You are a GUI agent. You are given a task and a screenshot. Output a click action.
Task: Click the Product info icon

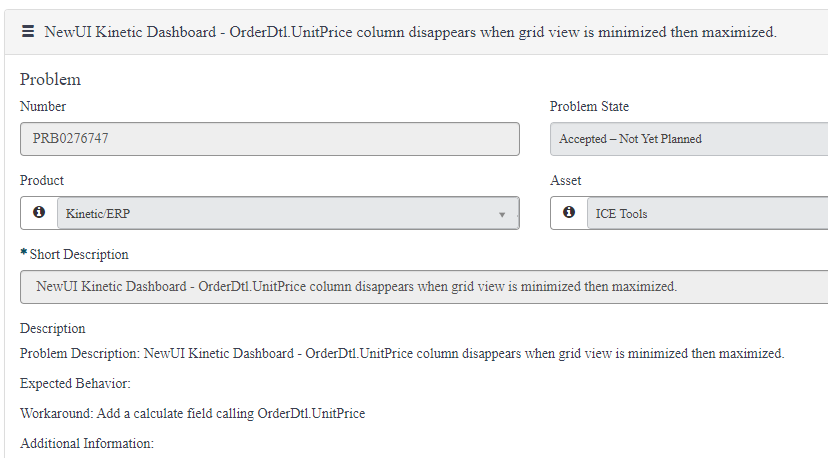pyautogui.click(x=39, y=212)
